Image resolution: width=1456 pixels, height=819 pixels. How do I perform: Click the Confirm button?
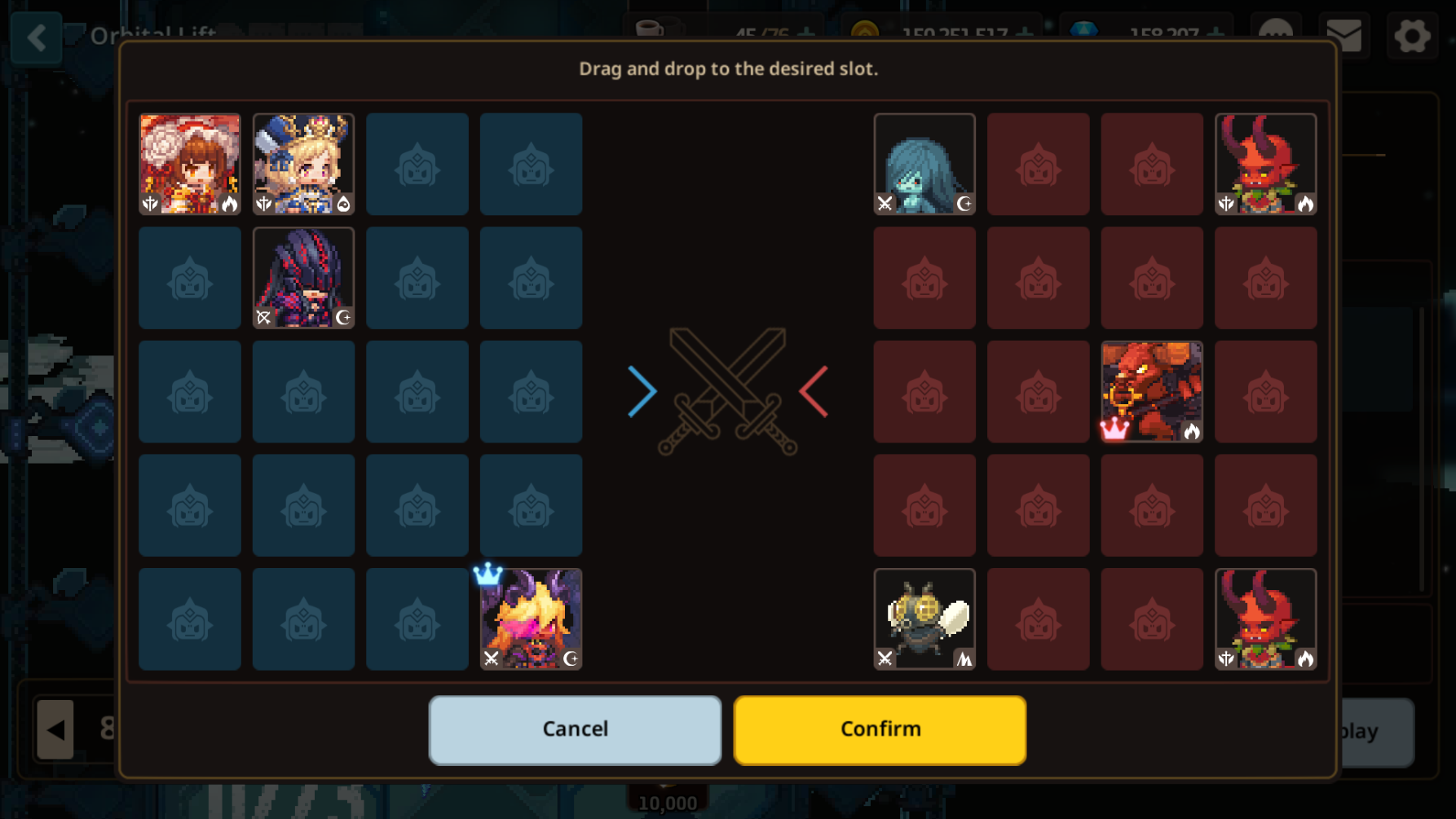880,729
